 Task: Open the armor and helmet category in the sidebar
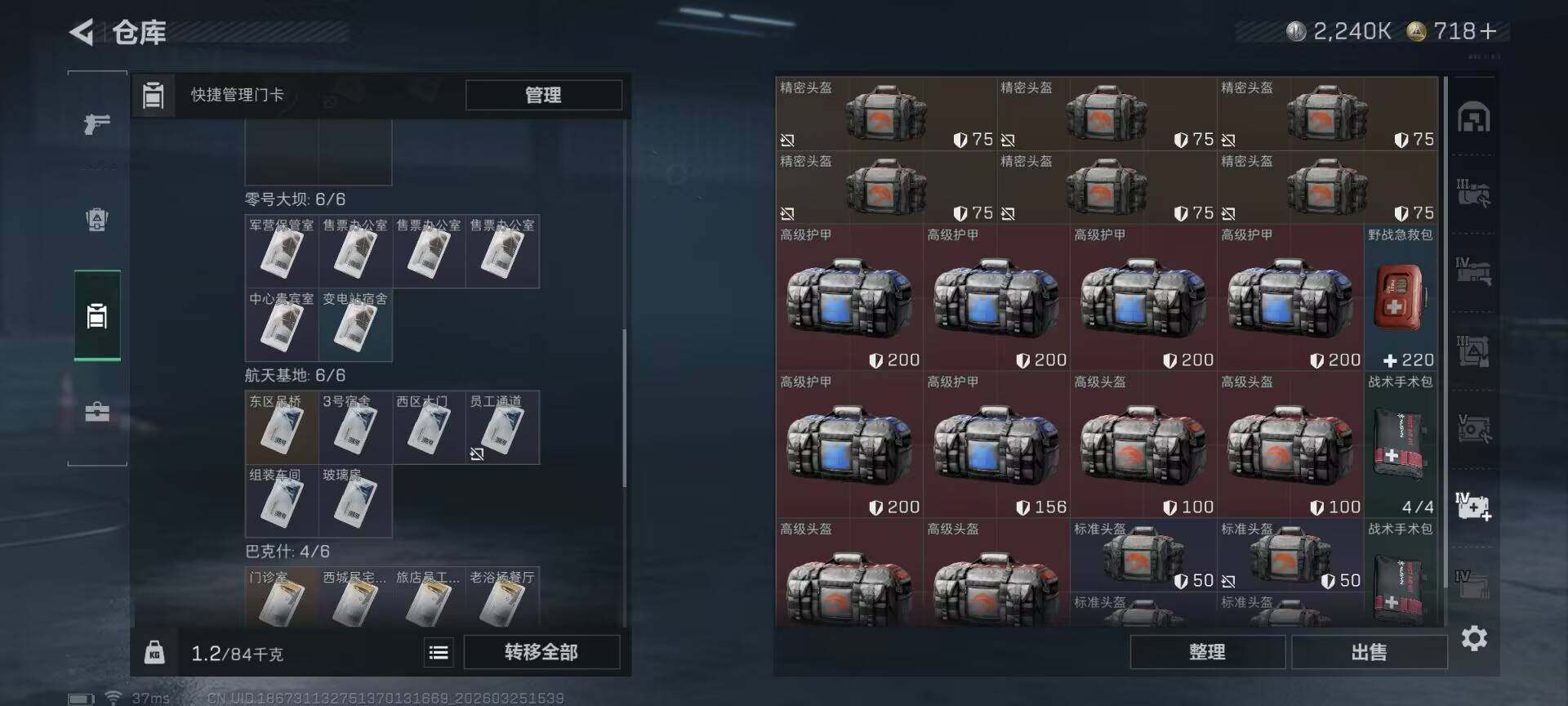click(x=97, y=220)
